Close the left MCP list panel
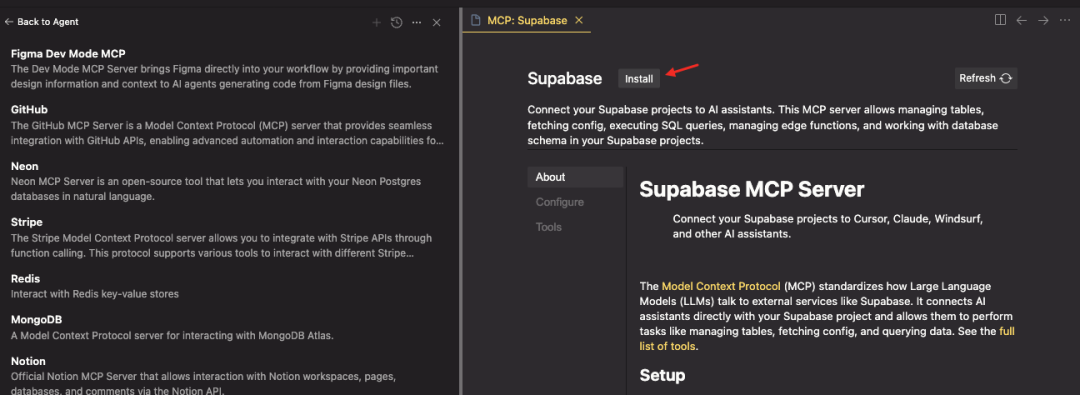1080x395 pixels. click(436, 23)
